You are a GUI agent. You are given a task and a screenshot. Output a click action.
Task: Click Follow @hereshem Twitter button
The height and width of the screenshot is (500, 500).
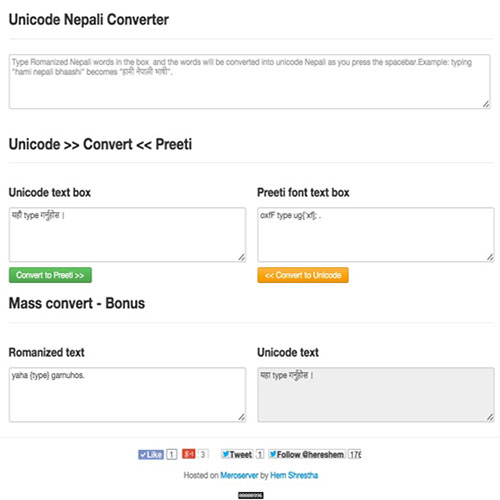click(x=307, y=454)
